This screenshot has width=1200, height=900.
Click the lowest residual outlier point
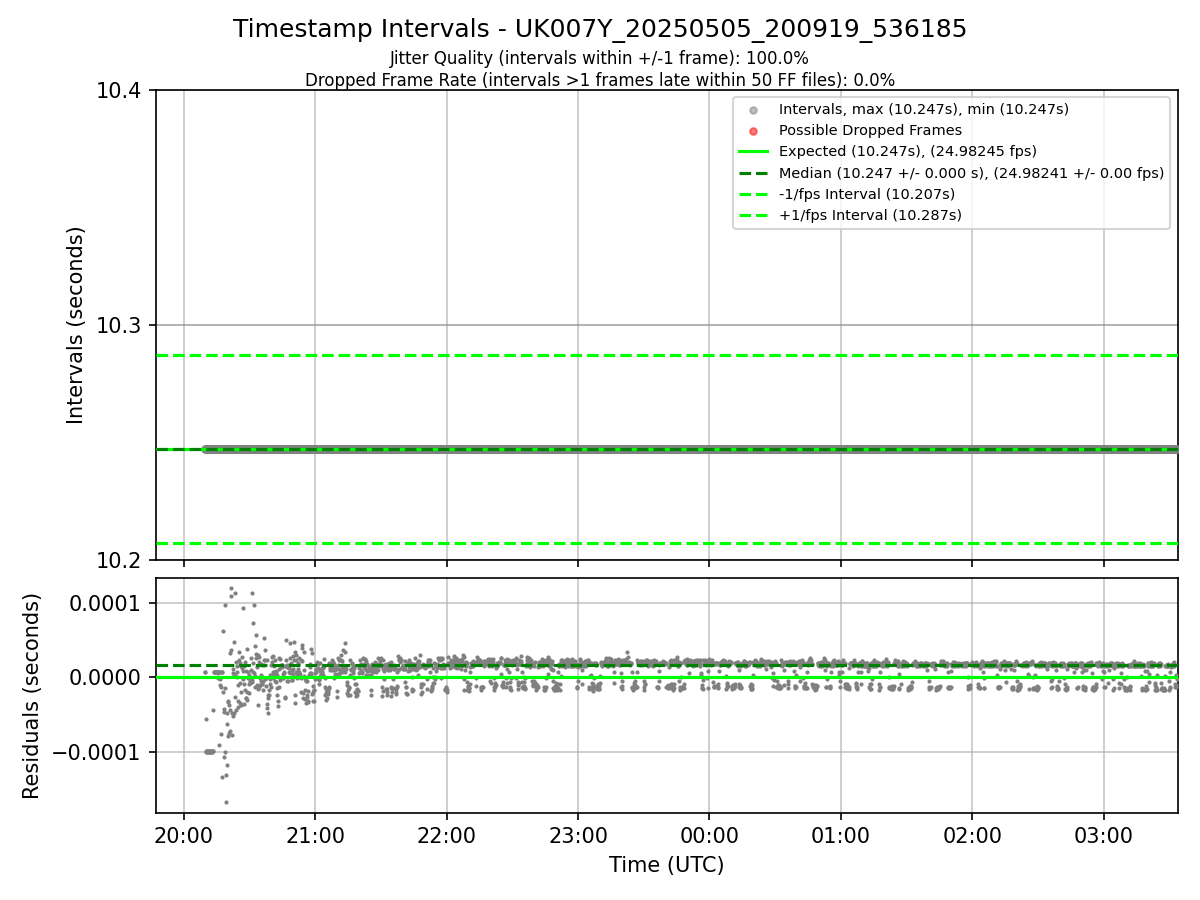[226, 802]
